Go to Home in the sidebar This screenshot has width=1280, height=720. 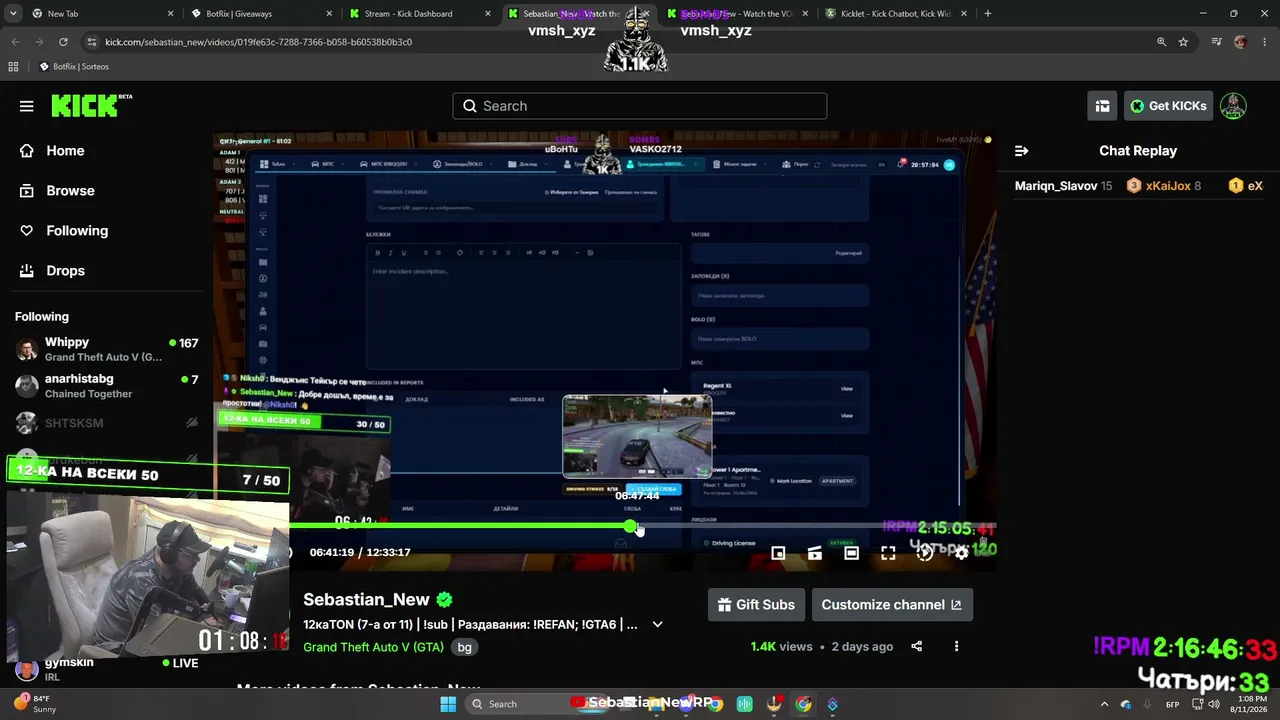coord(65,151)
